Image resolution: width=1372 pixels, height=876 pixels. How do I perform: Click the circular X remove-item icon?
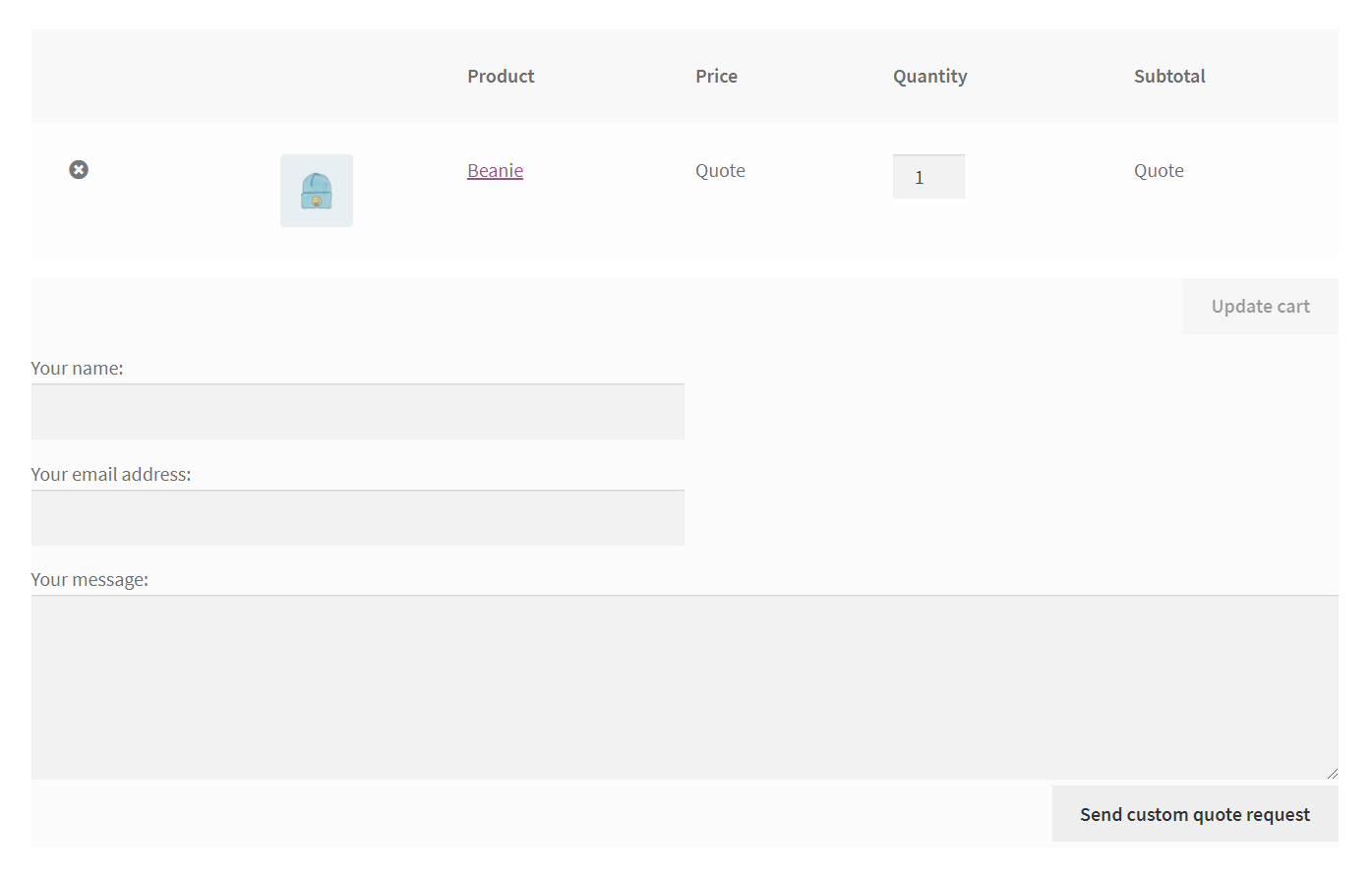click(79, 169)
